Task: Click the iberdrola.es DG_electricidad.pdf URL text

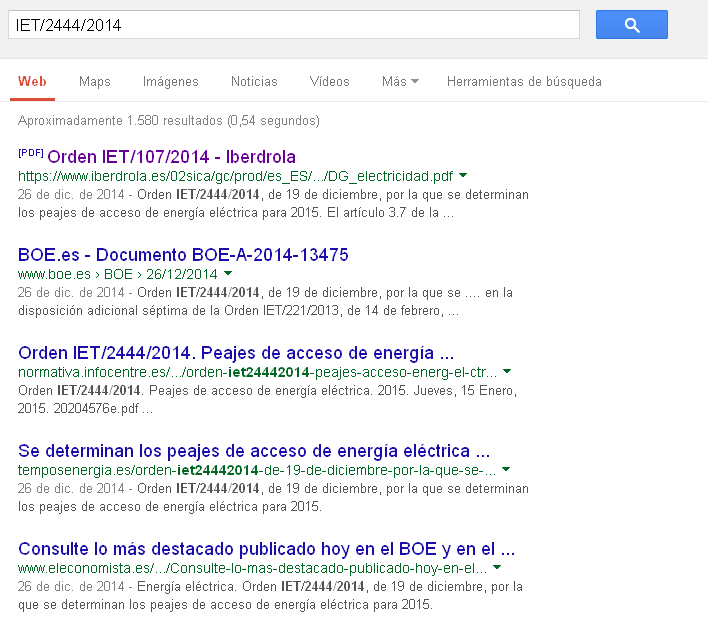Action: tap(235, 176)
